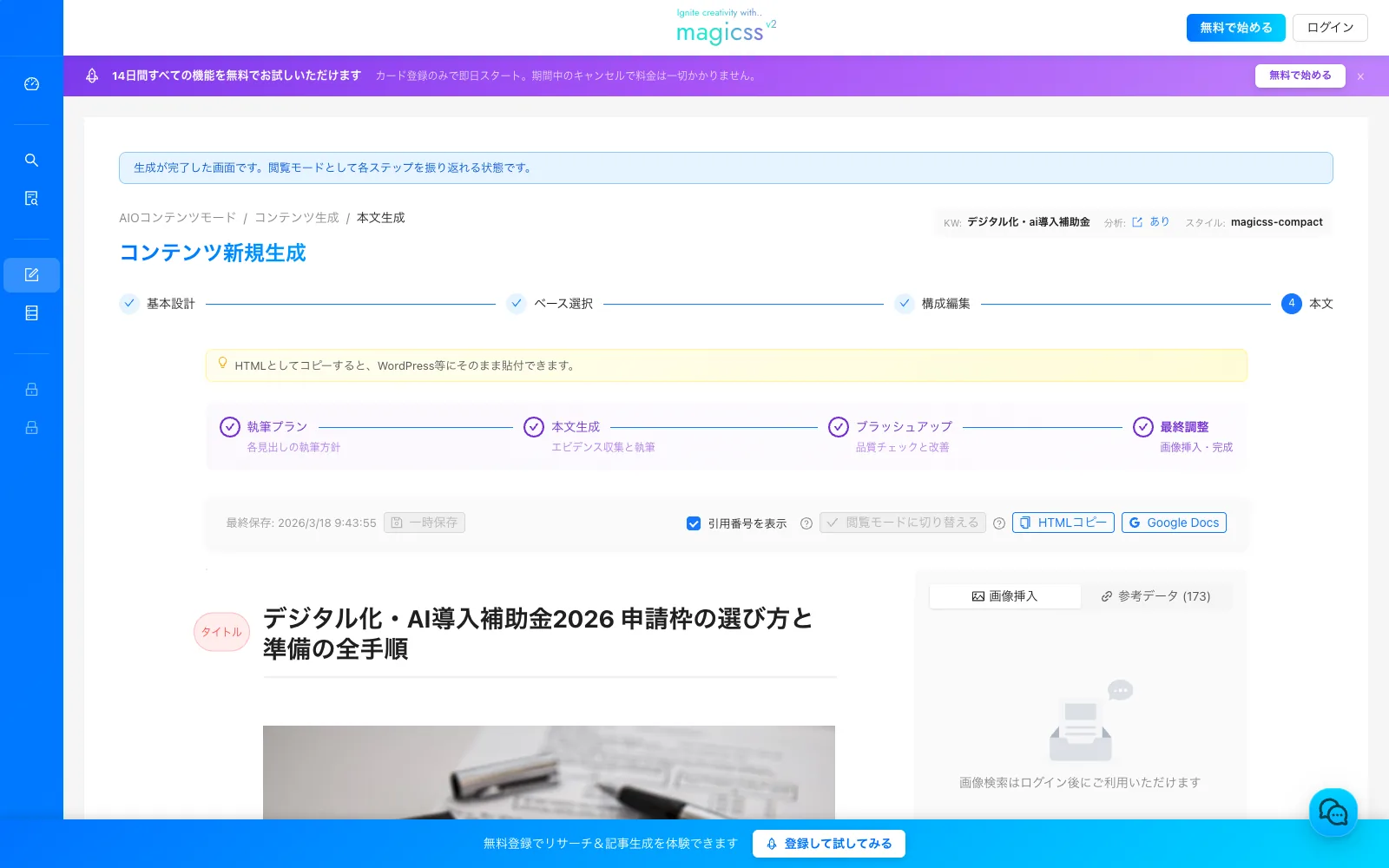This screenshot has width=1389, height=868.
Task: Click 無料で始める in the purple banner
Action: 1300,76
